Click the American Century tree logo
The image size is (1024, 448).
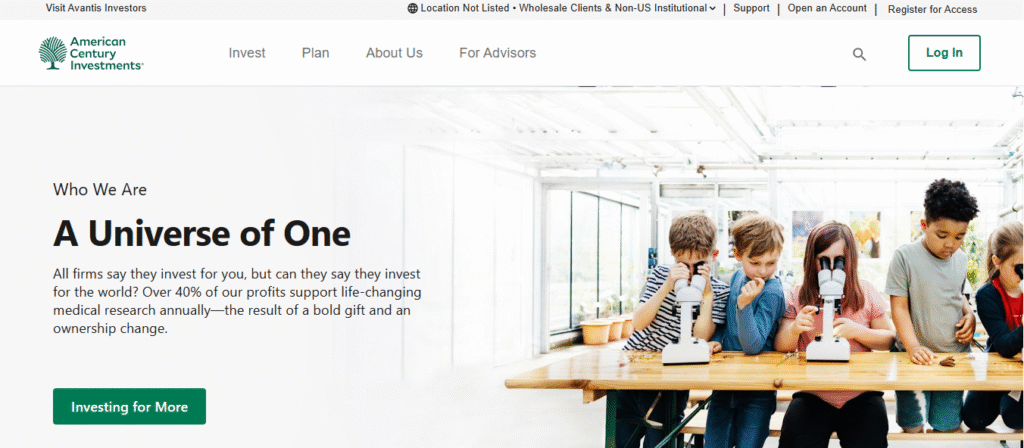pyautogui.click(x=52, y=53)
